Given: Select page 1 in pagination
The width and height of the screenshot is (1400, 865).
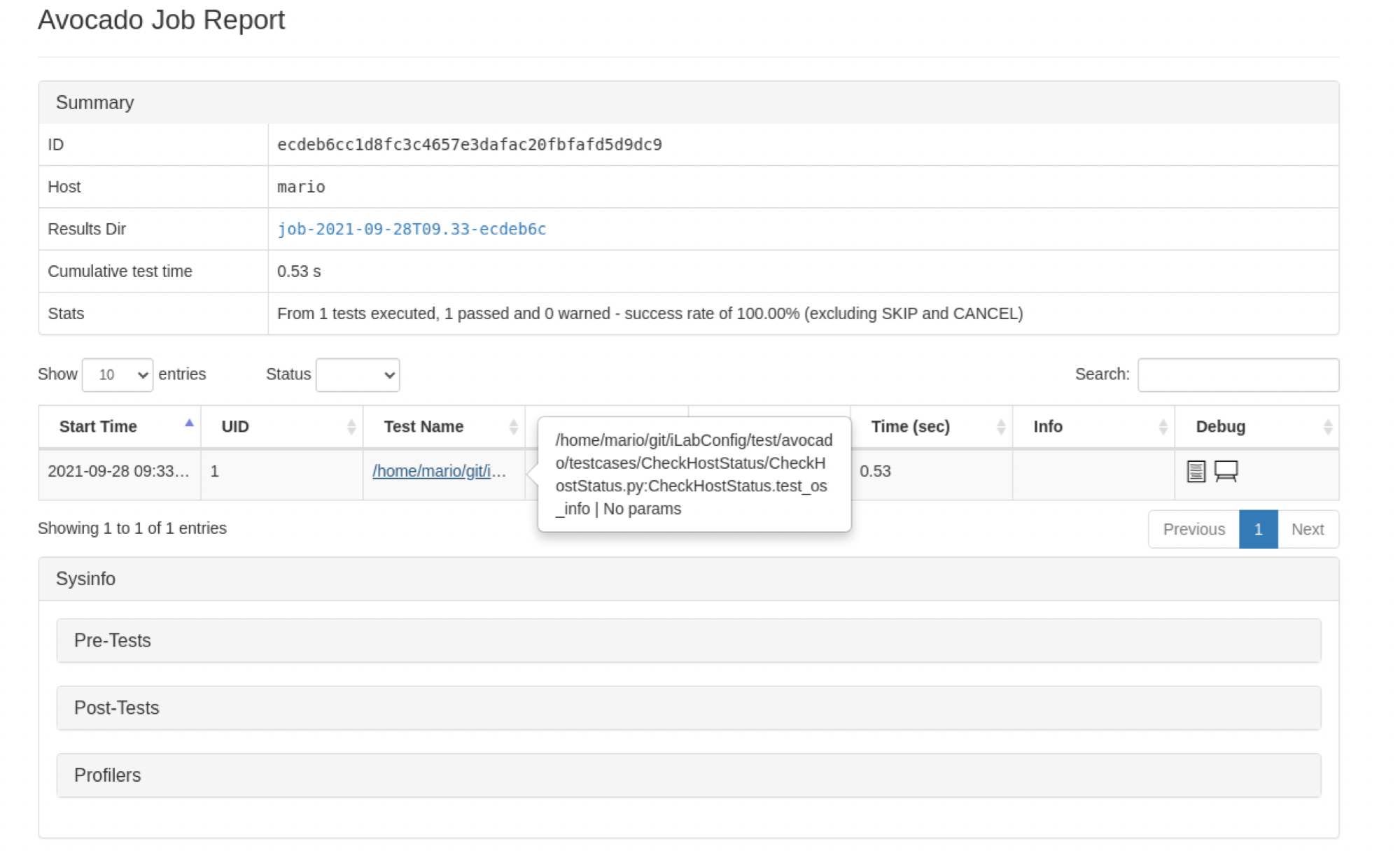Looking at the screenshot, I should (x=1258, y=529).
